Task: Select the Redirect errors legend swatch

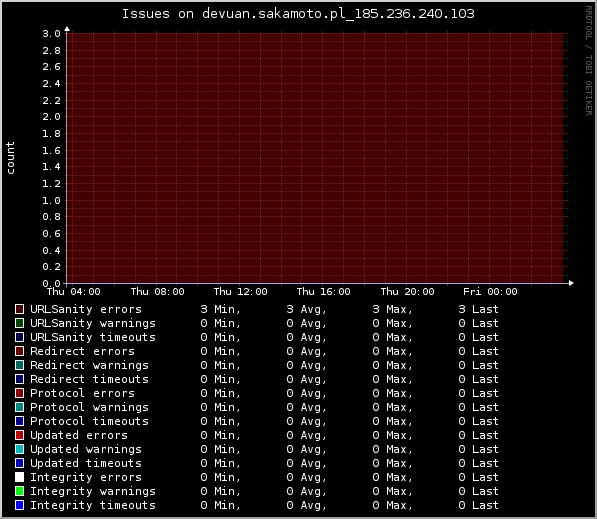Action: [19, 351]
